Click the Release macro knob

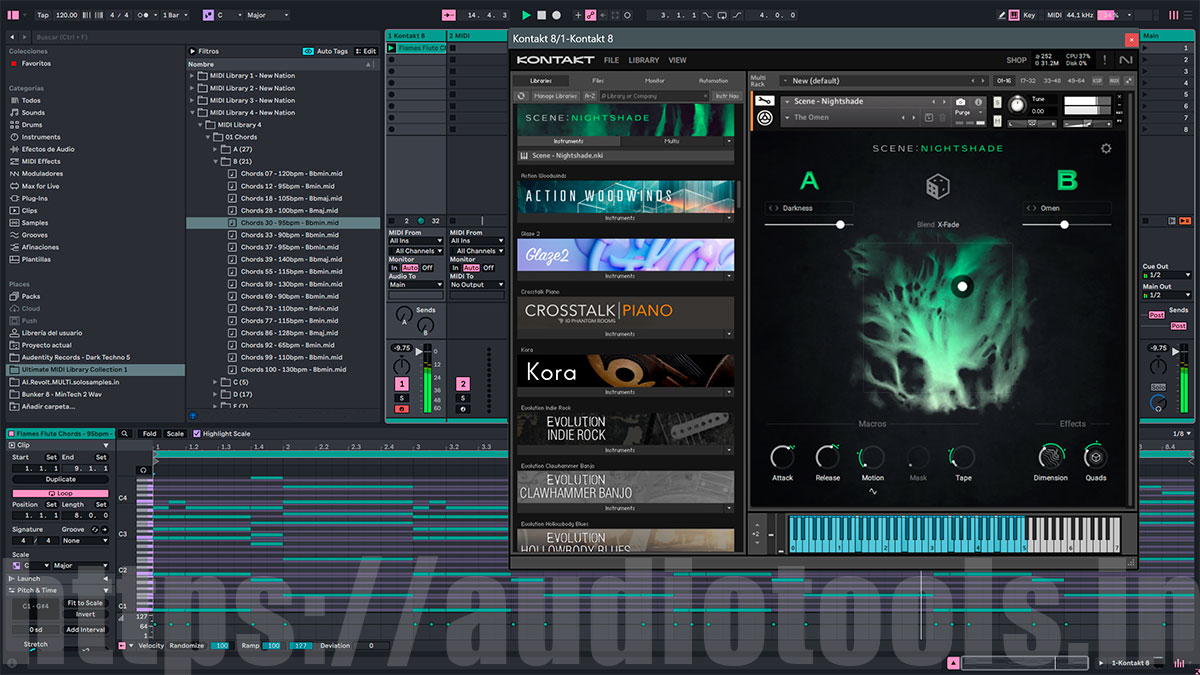[827, 457]
